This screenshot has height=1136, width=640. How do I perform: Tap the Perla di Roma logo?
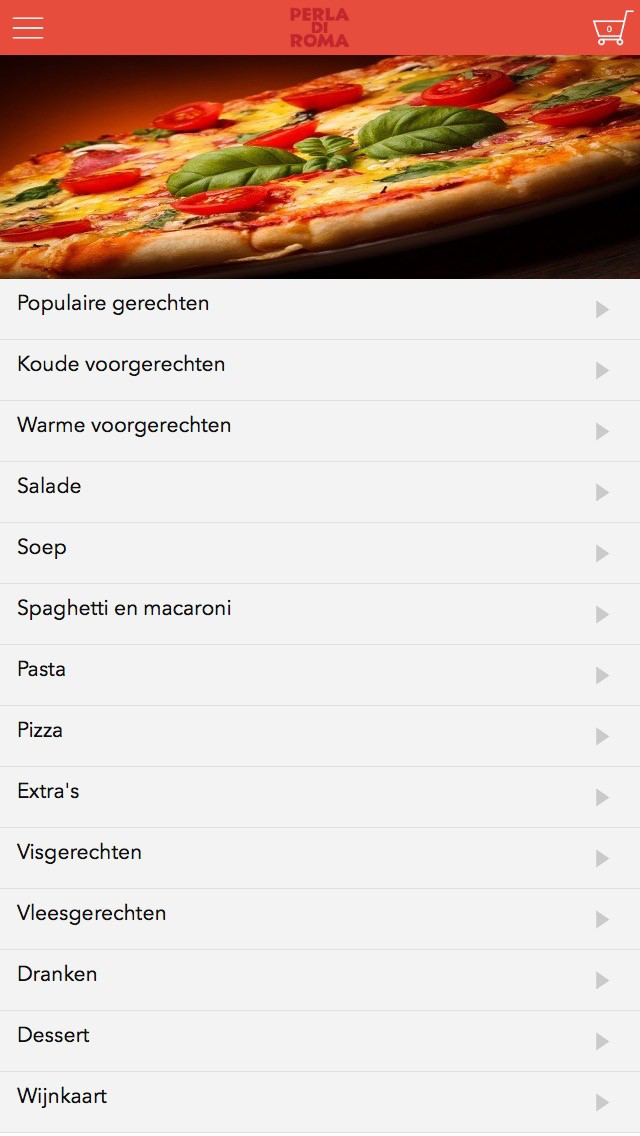(320, 28)
